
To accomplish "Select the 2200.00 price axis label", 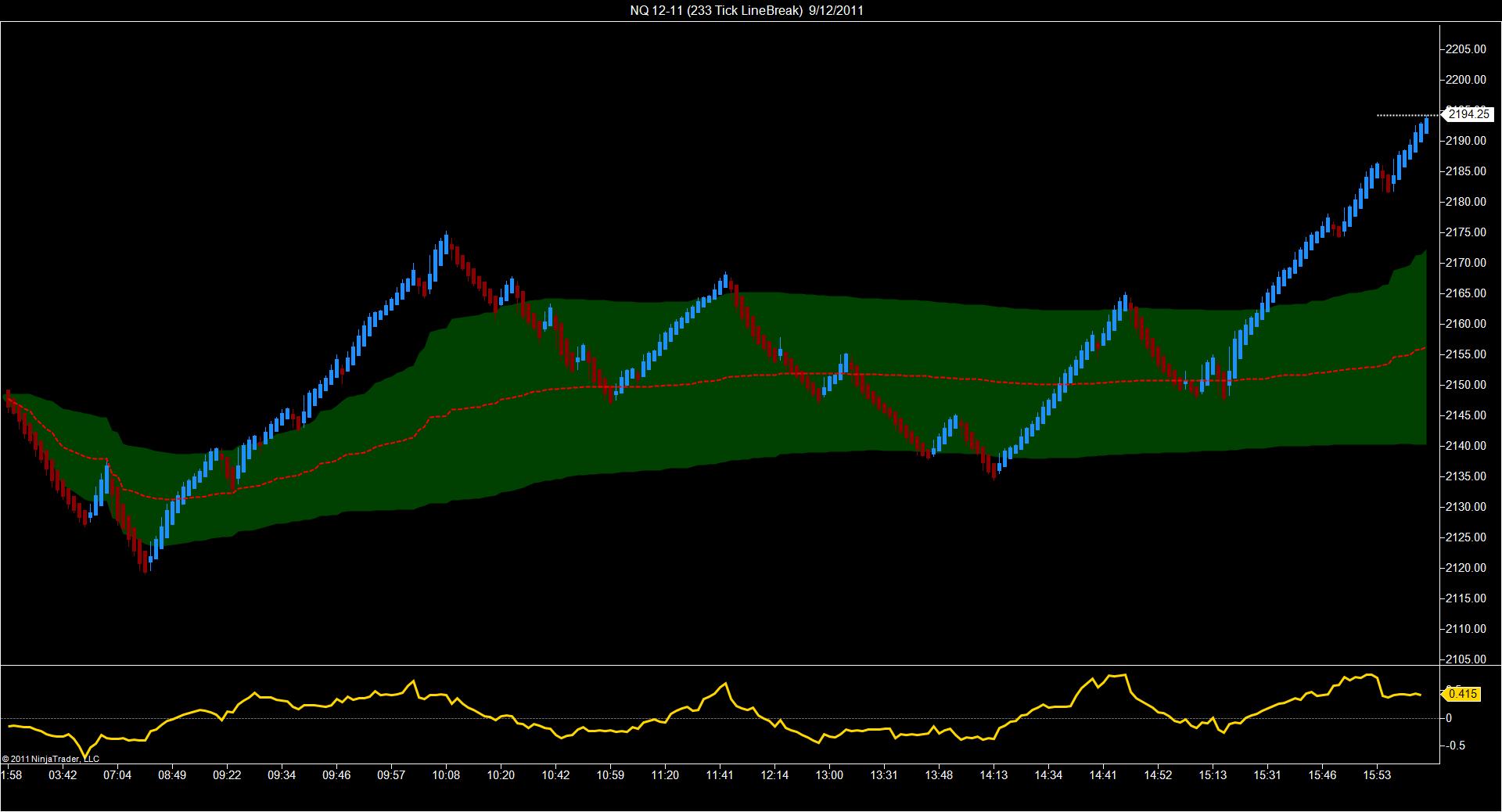I will click(x=1466, y=79).
